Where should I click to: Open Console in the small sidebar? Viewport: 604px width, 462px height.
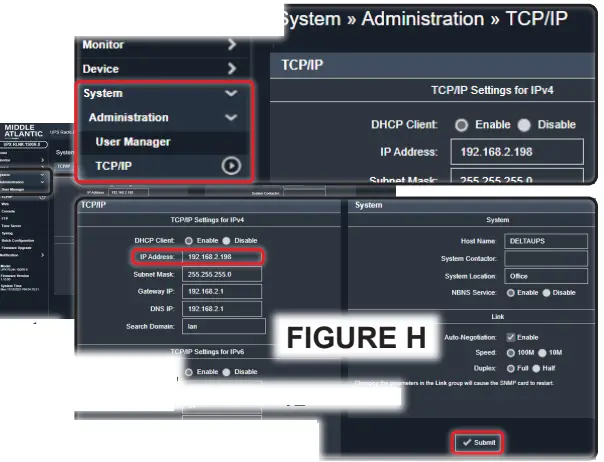coord(8,212)
